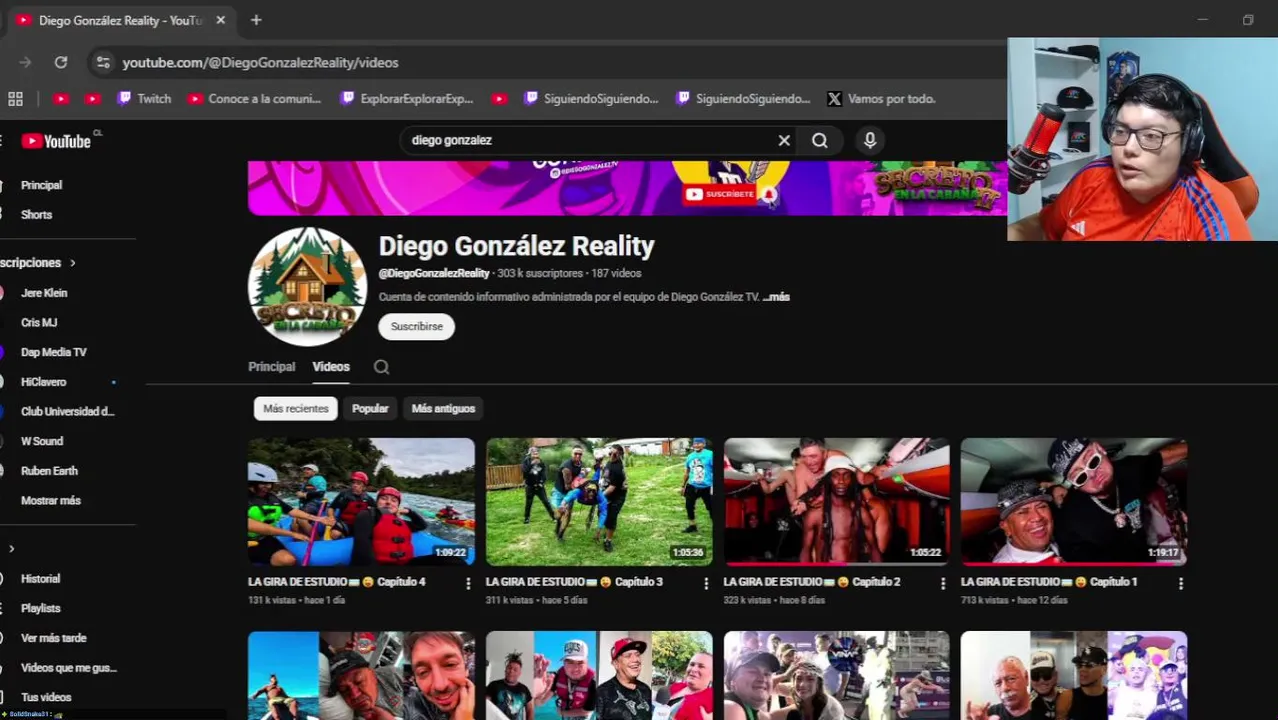Open the Capítulo 1 video thumbnail

[x=1074, y=502]
